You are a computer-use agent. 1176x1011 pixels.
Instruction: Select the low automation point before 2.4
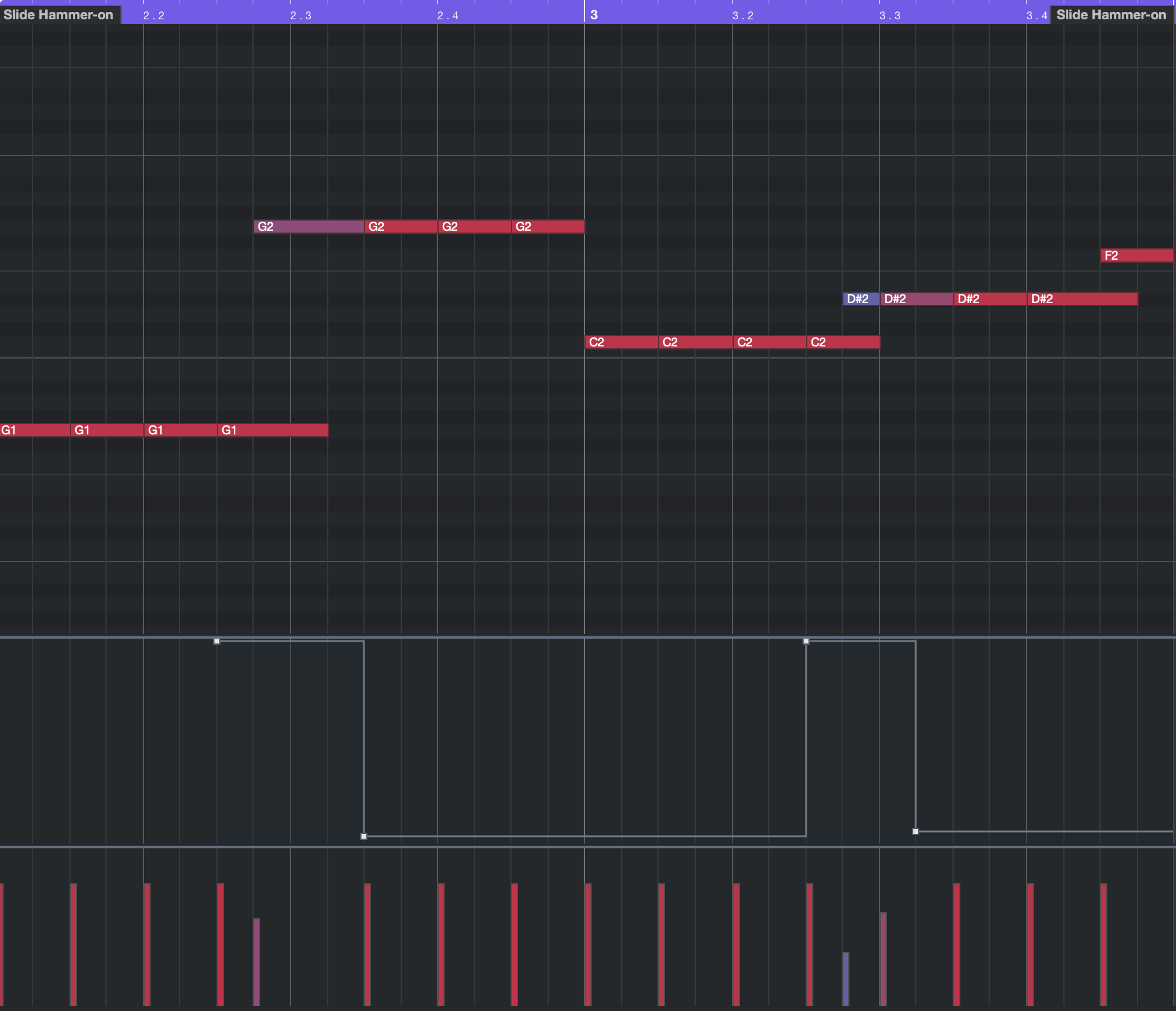pos(364,836)
